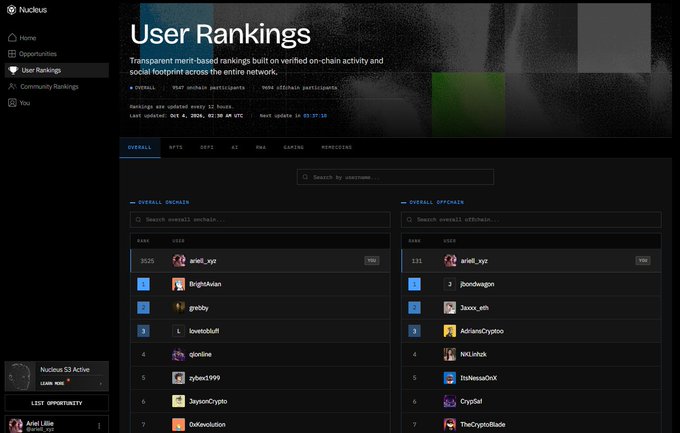Click CrypSaf's avatar
680x433 pixels.
[450, 401]
